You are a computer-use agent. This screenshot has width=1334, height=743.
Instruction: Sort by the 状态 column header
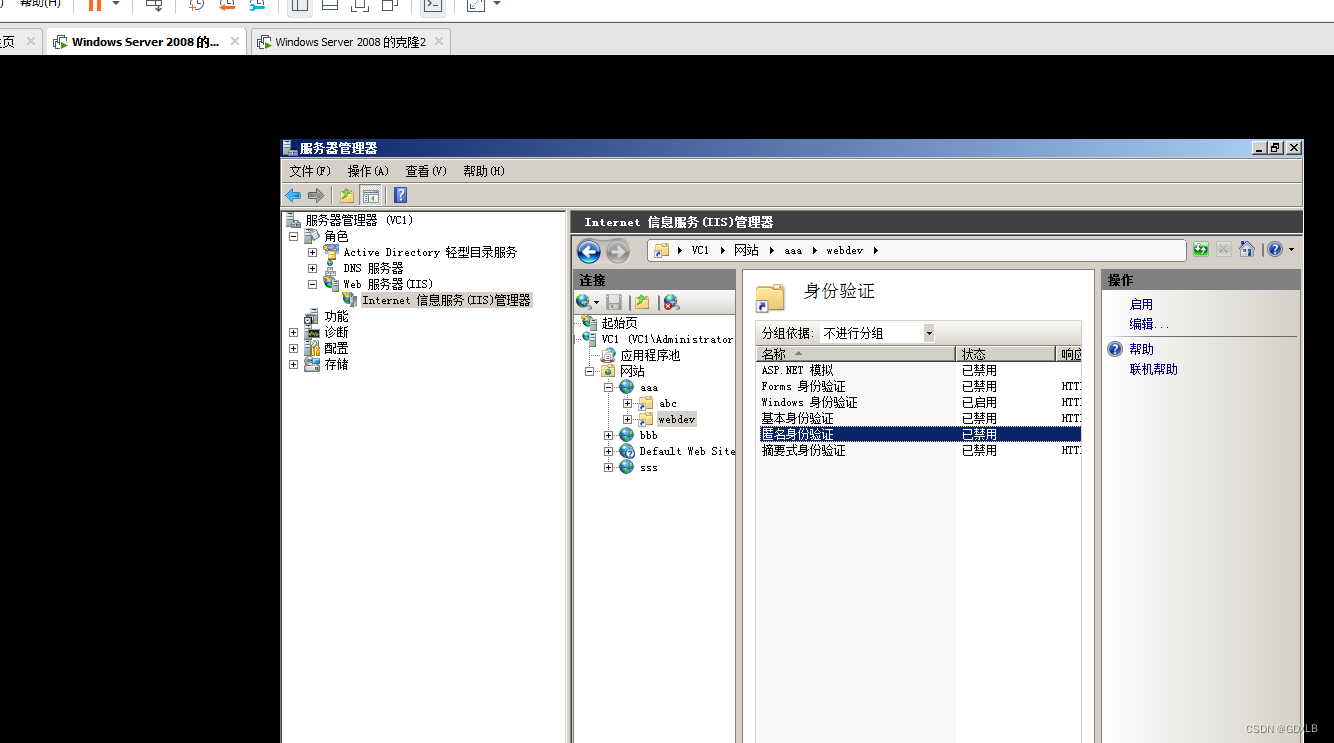point(1005,354)
